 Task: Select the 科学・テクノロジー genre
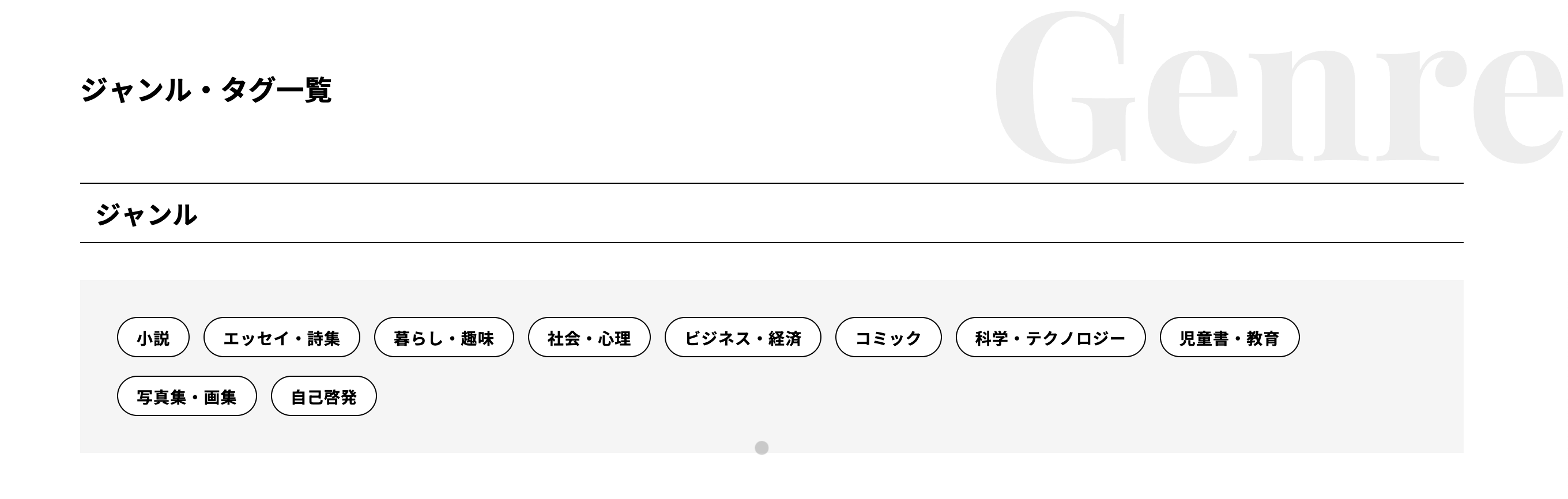(1051, 337)
